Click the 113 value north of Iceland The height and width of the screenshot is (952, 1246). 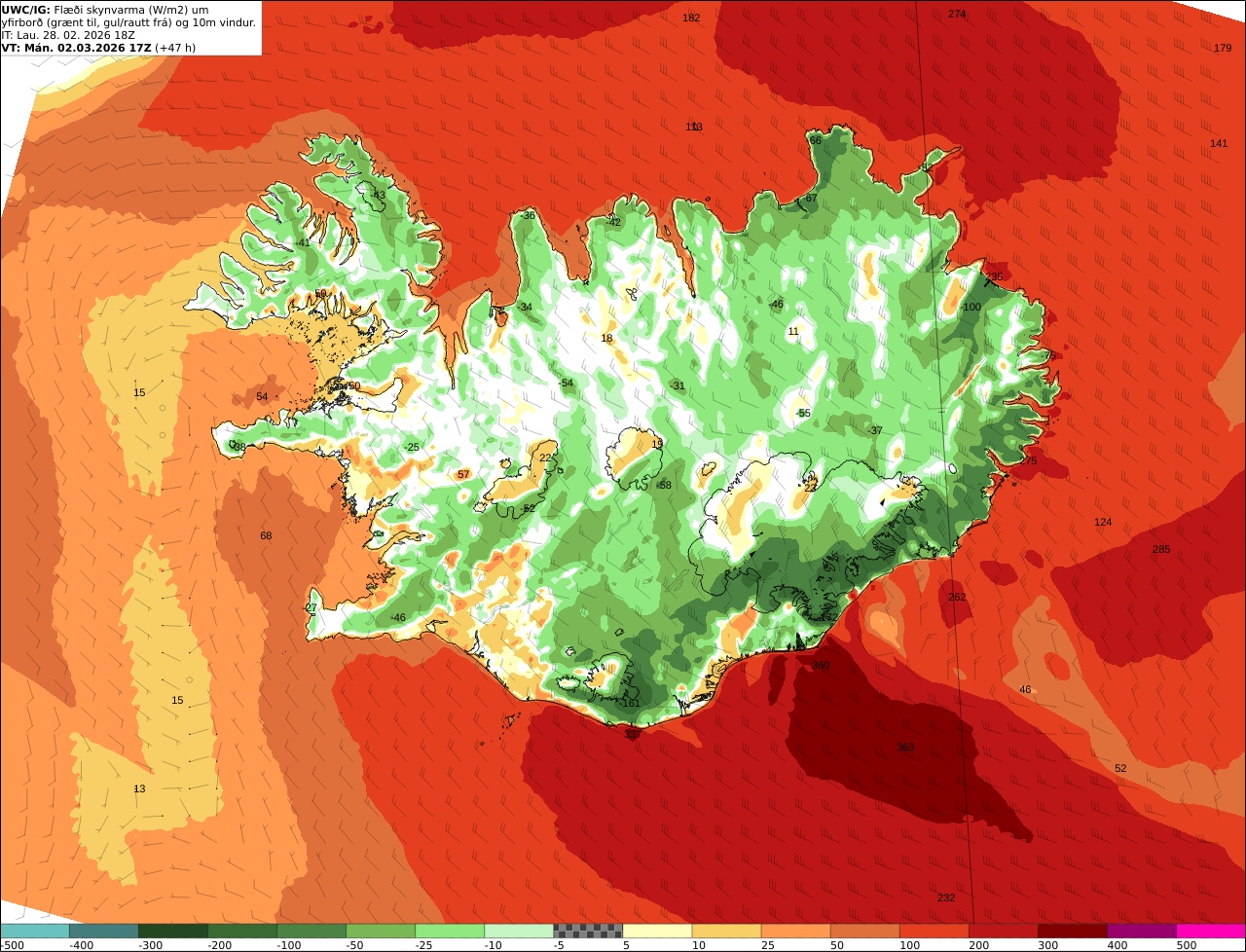click(694, 128)
